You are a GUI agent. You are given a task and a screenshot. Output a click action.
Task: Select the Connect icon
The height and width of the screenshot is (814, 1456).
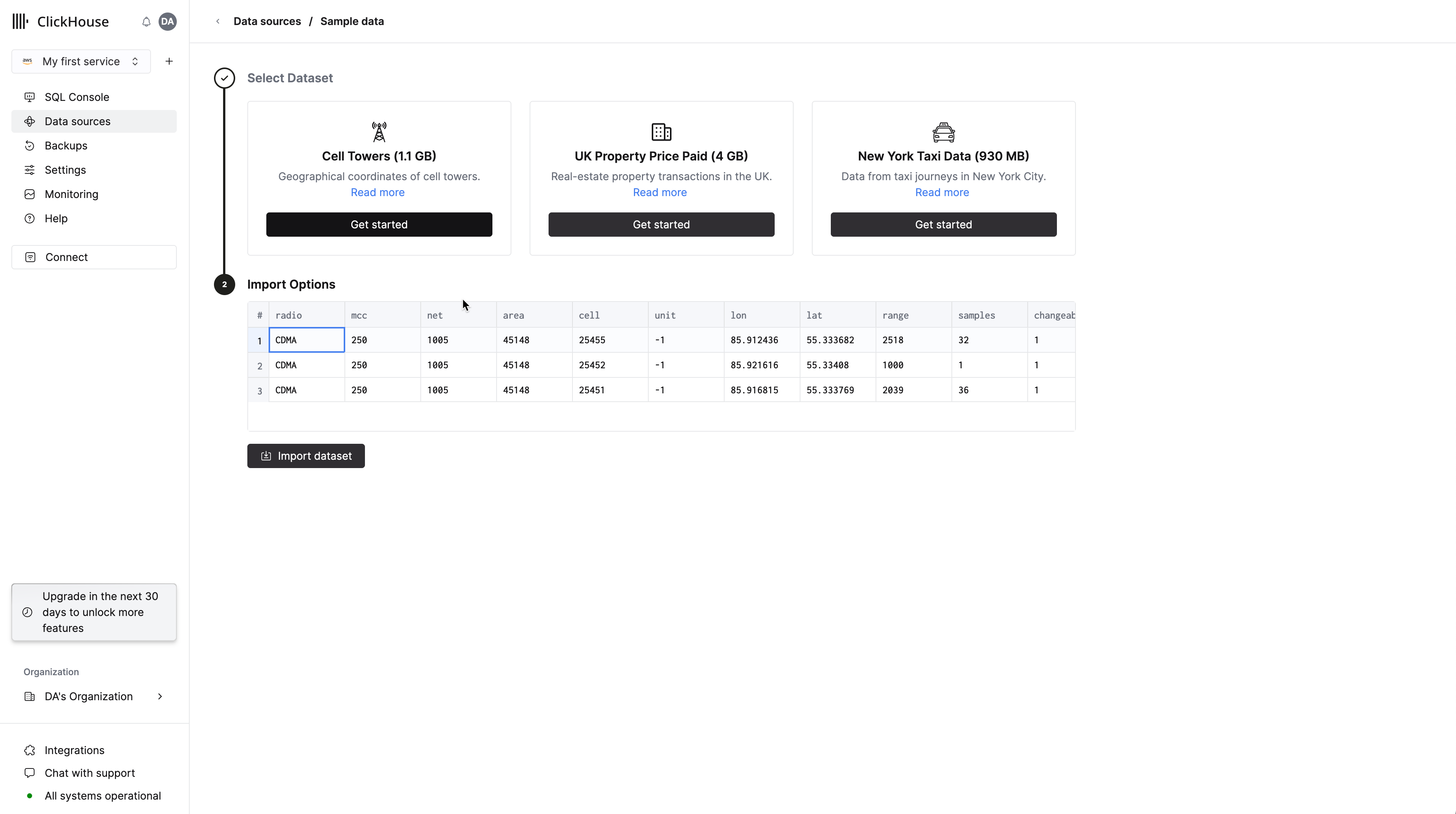tap(30, 258)
